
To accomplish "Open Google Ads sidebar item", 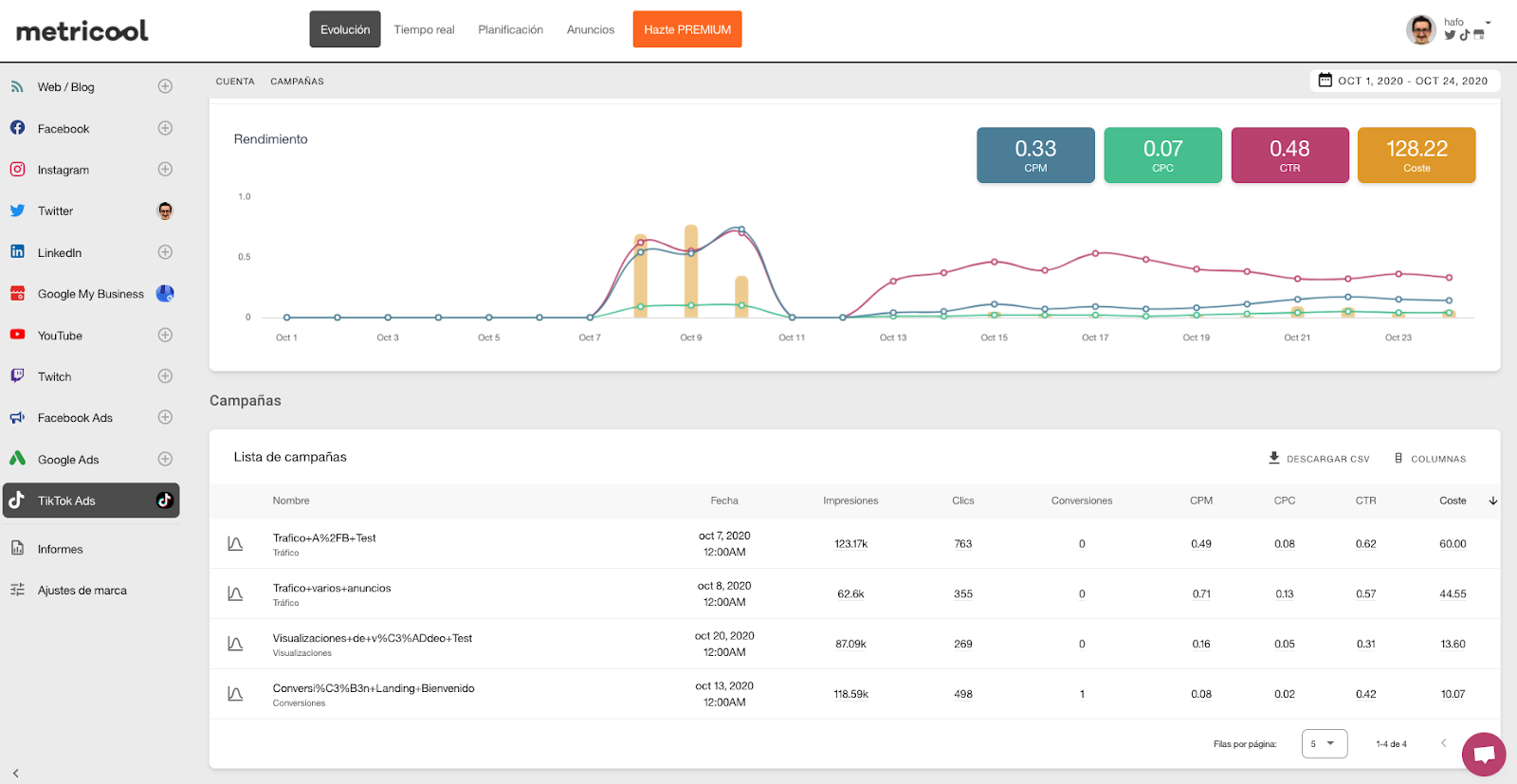I will 91,459.
